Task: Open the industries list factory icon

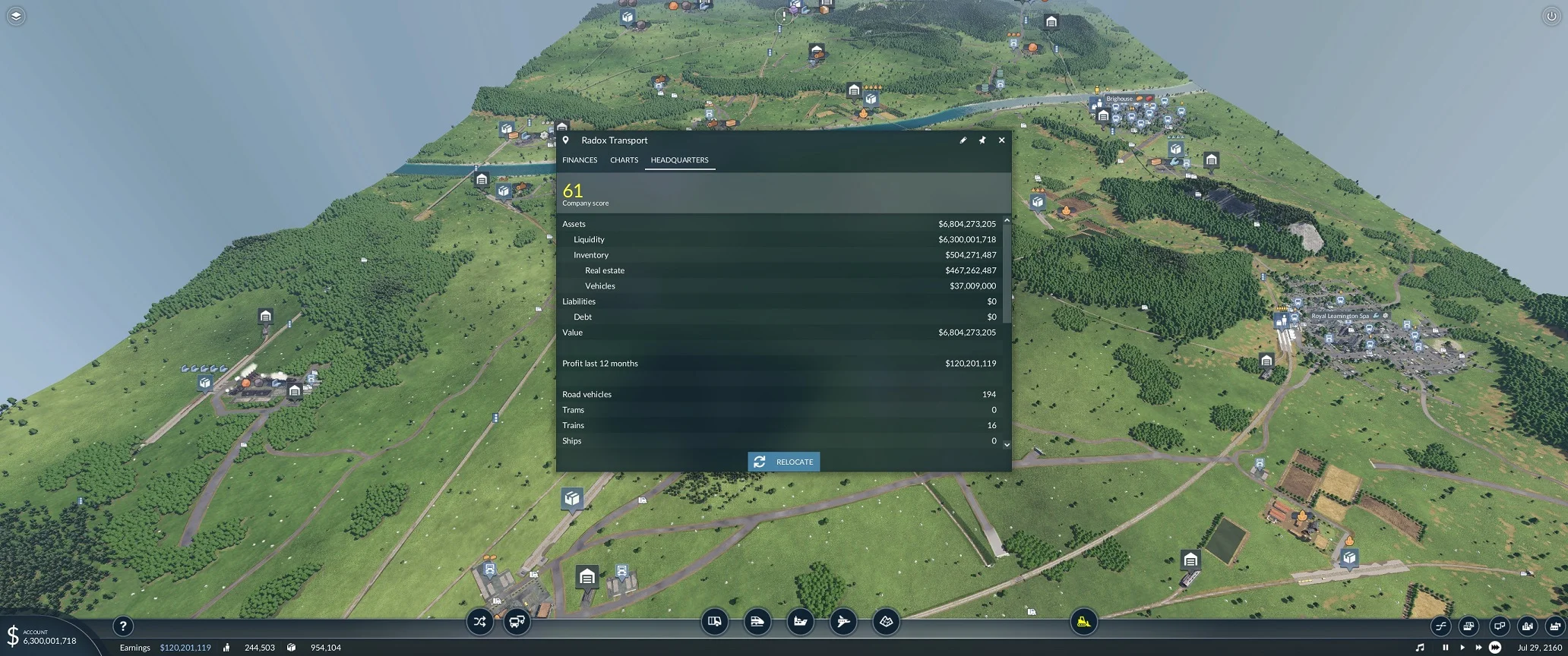Action: [x=1555, y=626]
